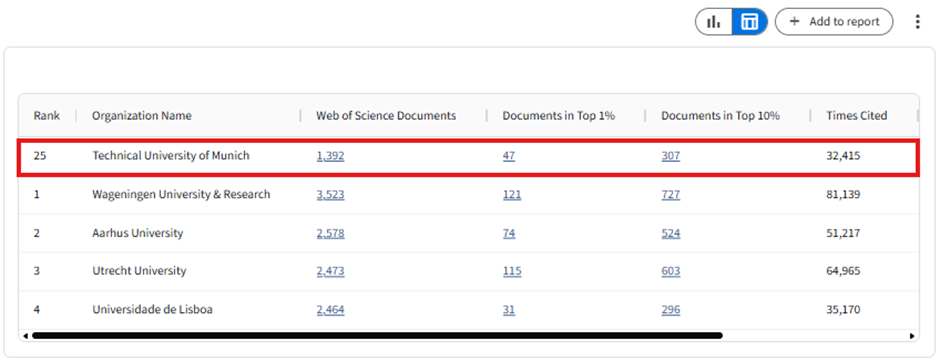
Task: Open Aarhus University's 2,578 documents link
Action: pyautogui.click(x=330, y=233)
